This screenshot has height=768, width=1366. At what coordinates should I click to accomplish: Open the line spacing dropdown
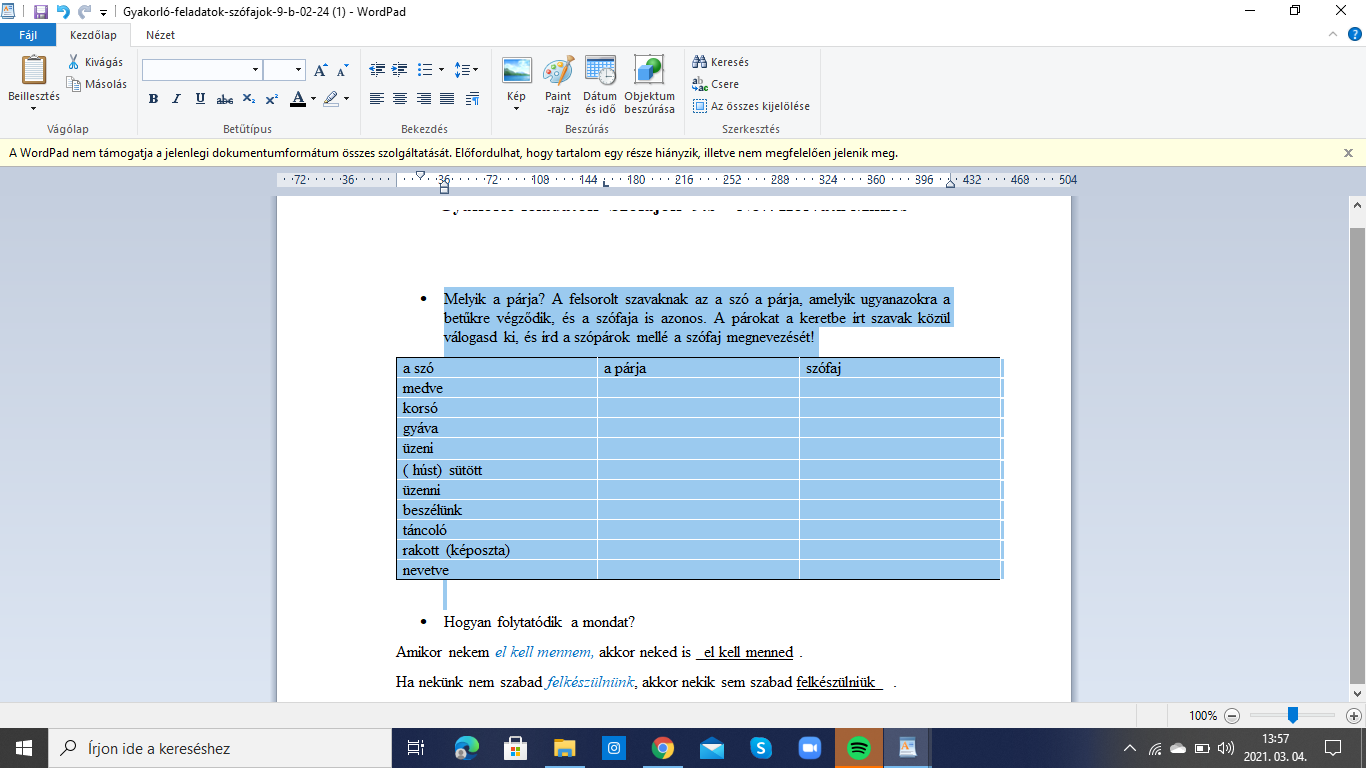coord(466,69)
